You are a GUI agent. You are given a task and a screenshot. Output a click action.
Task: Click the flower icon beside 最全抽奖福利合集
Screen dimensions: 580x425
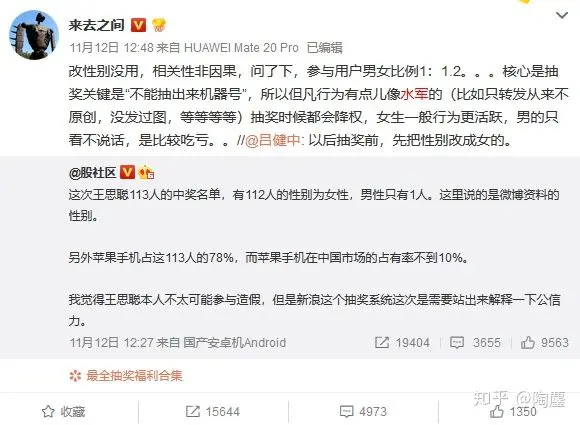pyautogui.click(x=75, y=376)
